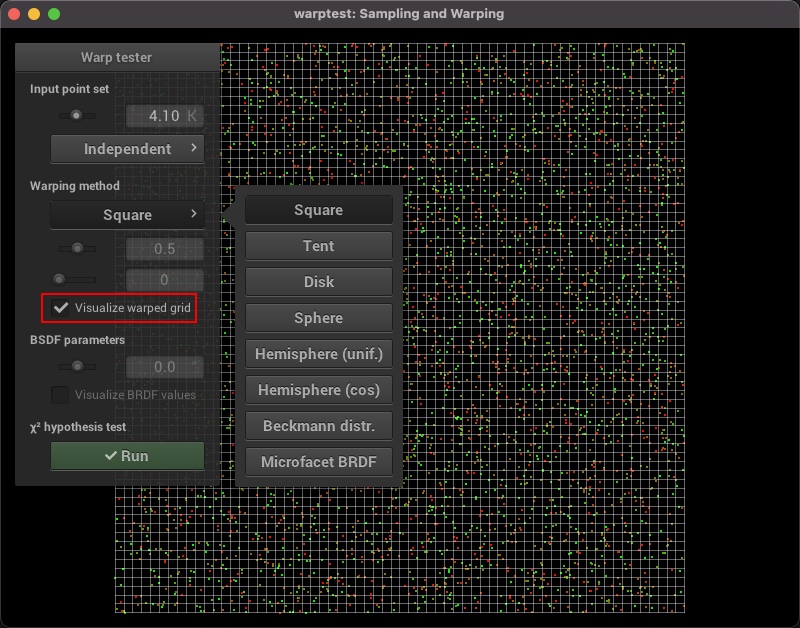The height and width of the screenshot is (628, 800).
Task: Click the second warping parameter slider
Action: pyautogui.click(x=76, y=280)
